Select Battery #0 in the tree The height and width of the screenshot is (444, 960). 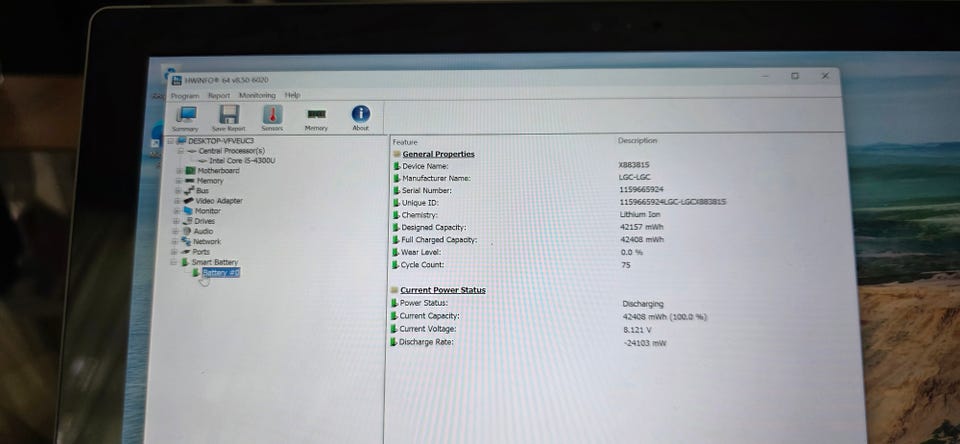coord(221,273)
